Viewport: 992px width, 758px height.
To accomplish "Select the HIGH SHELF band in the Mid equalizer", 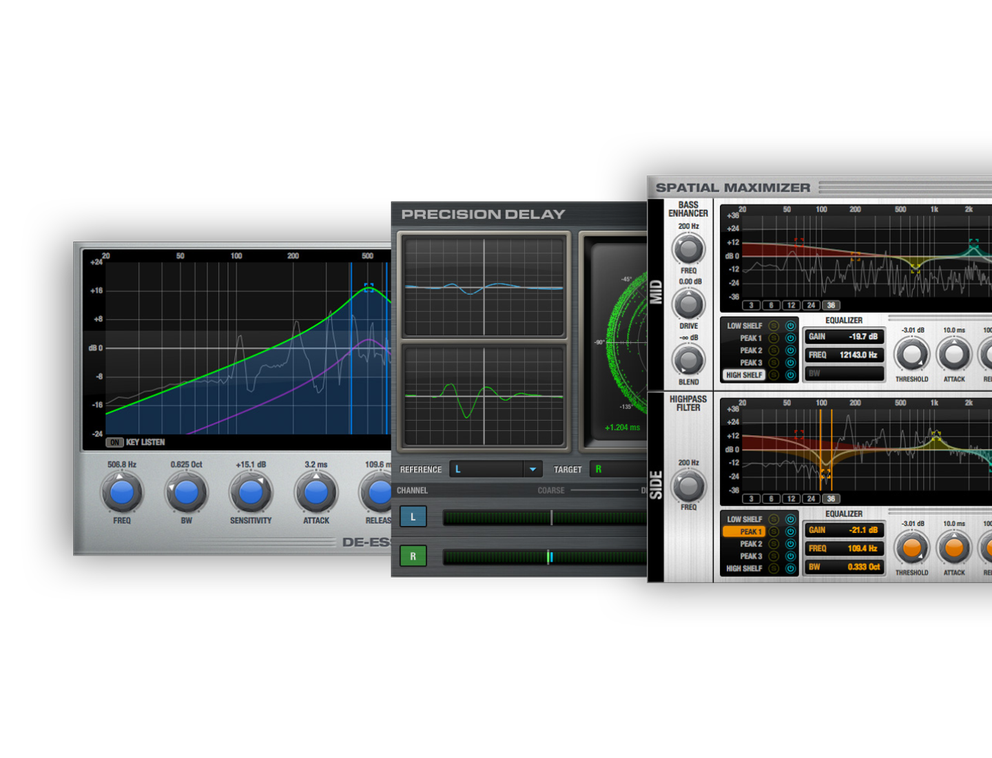I will (743, 374).
